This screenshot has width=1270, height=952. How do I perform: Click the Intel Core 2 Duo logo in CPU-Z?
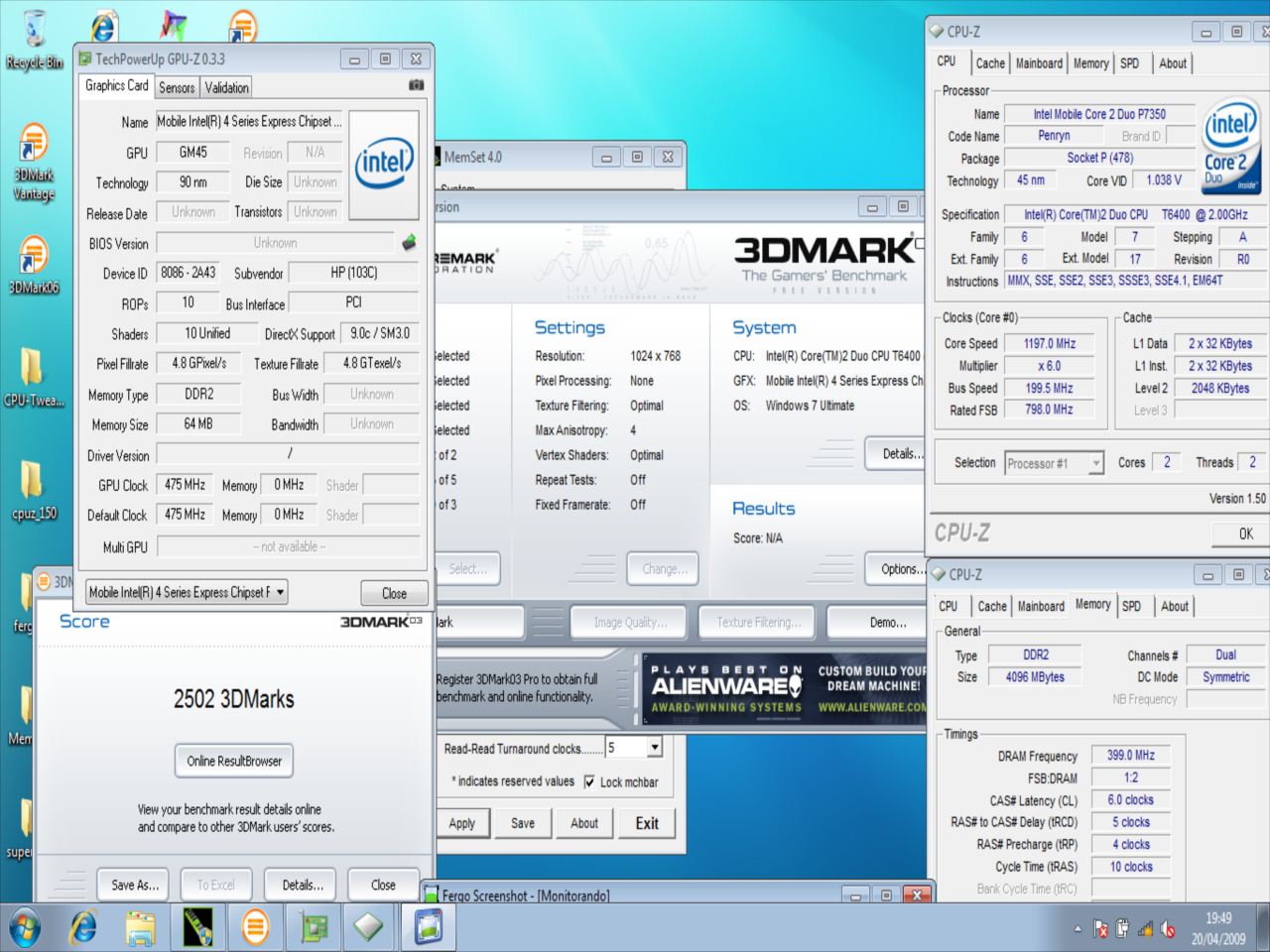point(1230,145)
